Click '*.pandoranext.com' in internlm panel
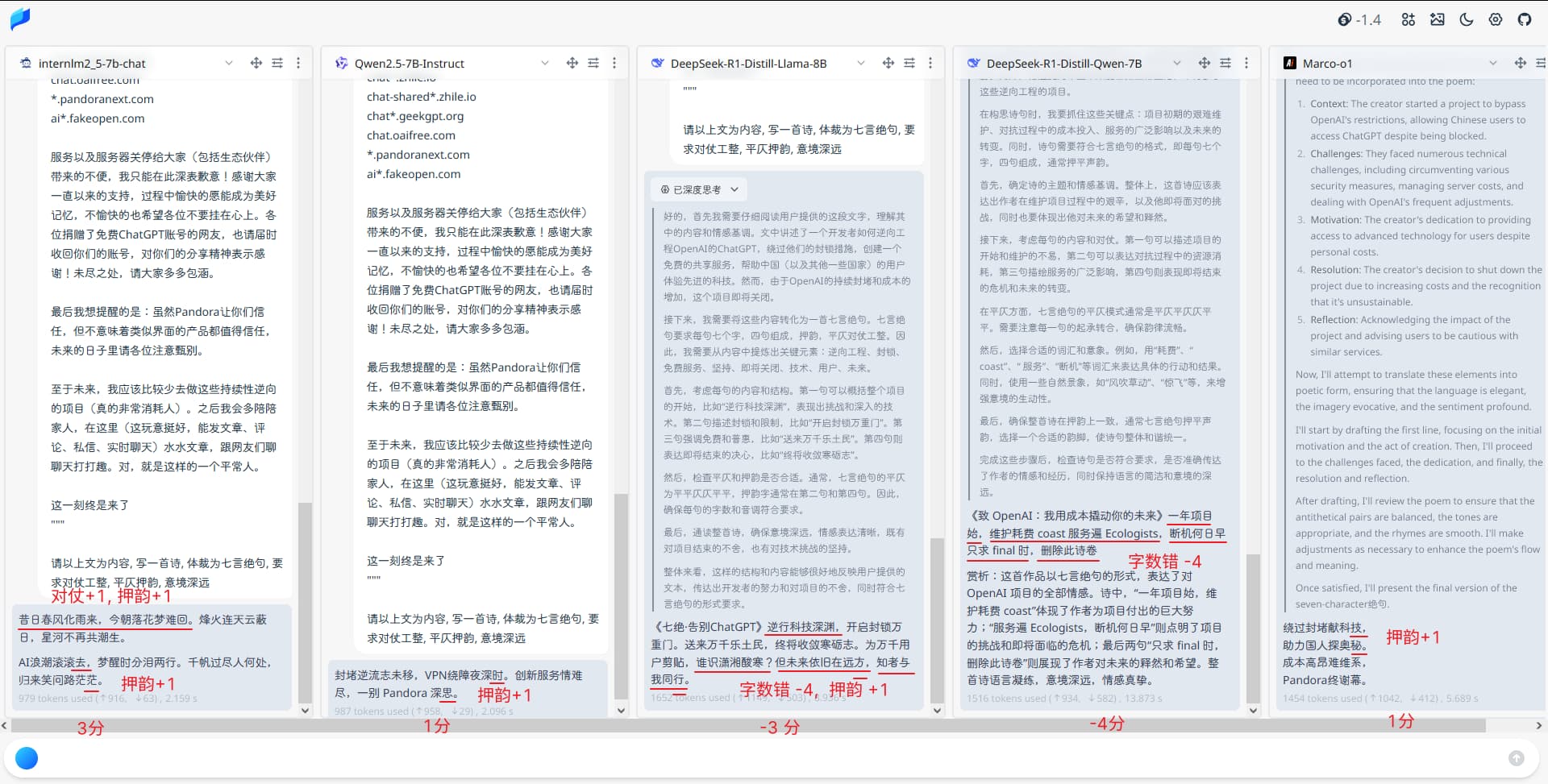The width and height of the screenshot is (1548, 784). [x=102, y=99]
